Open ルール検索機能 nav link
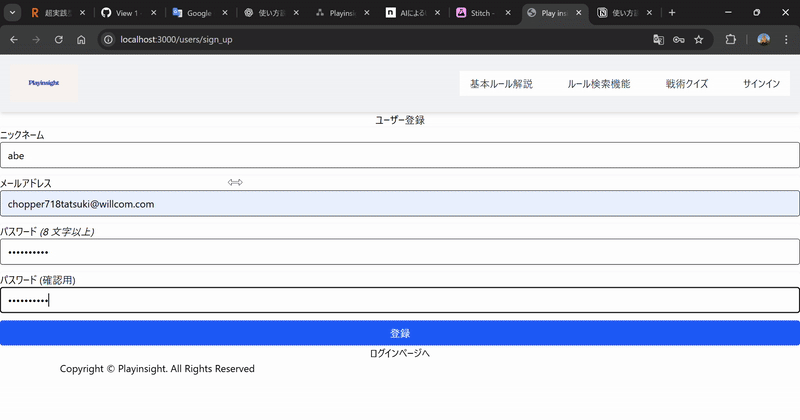Viewport: 800px width, 420px height. click(x=599, y=84)
